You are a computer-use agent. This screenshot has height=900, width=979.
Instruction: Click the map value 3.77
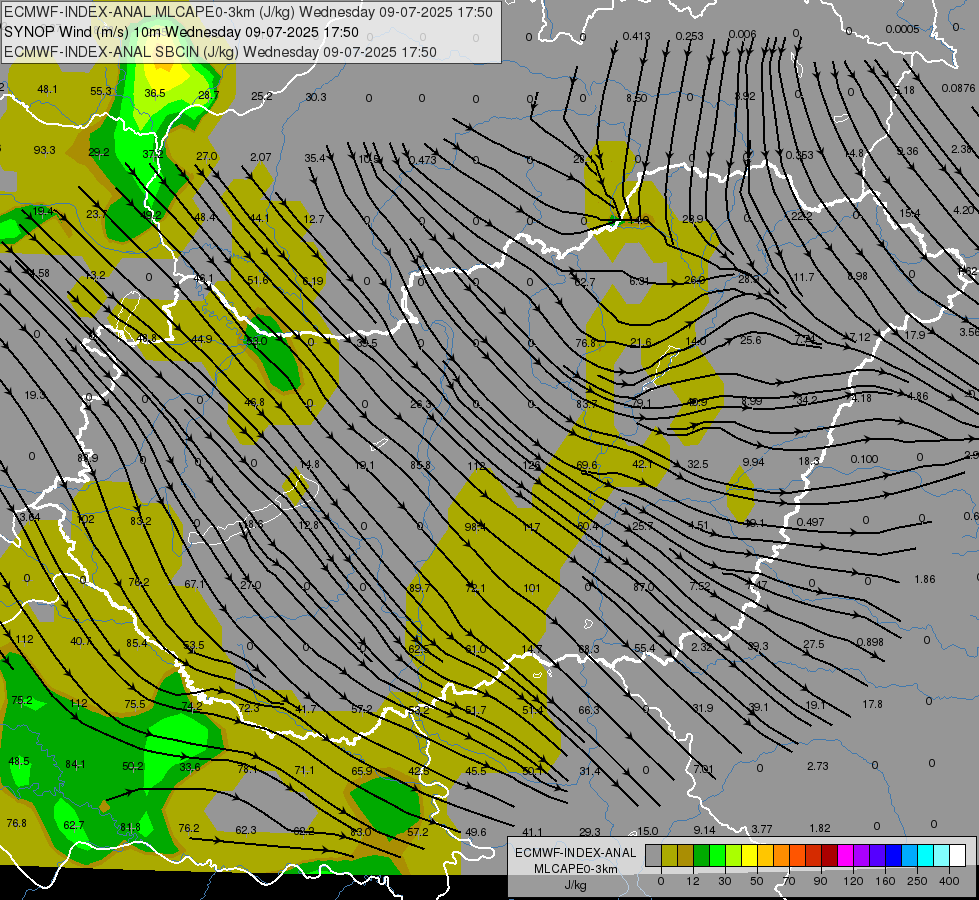(762, 829)
